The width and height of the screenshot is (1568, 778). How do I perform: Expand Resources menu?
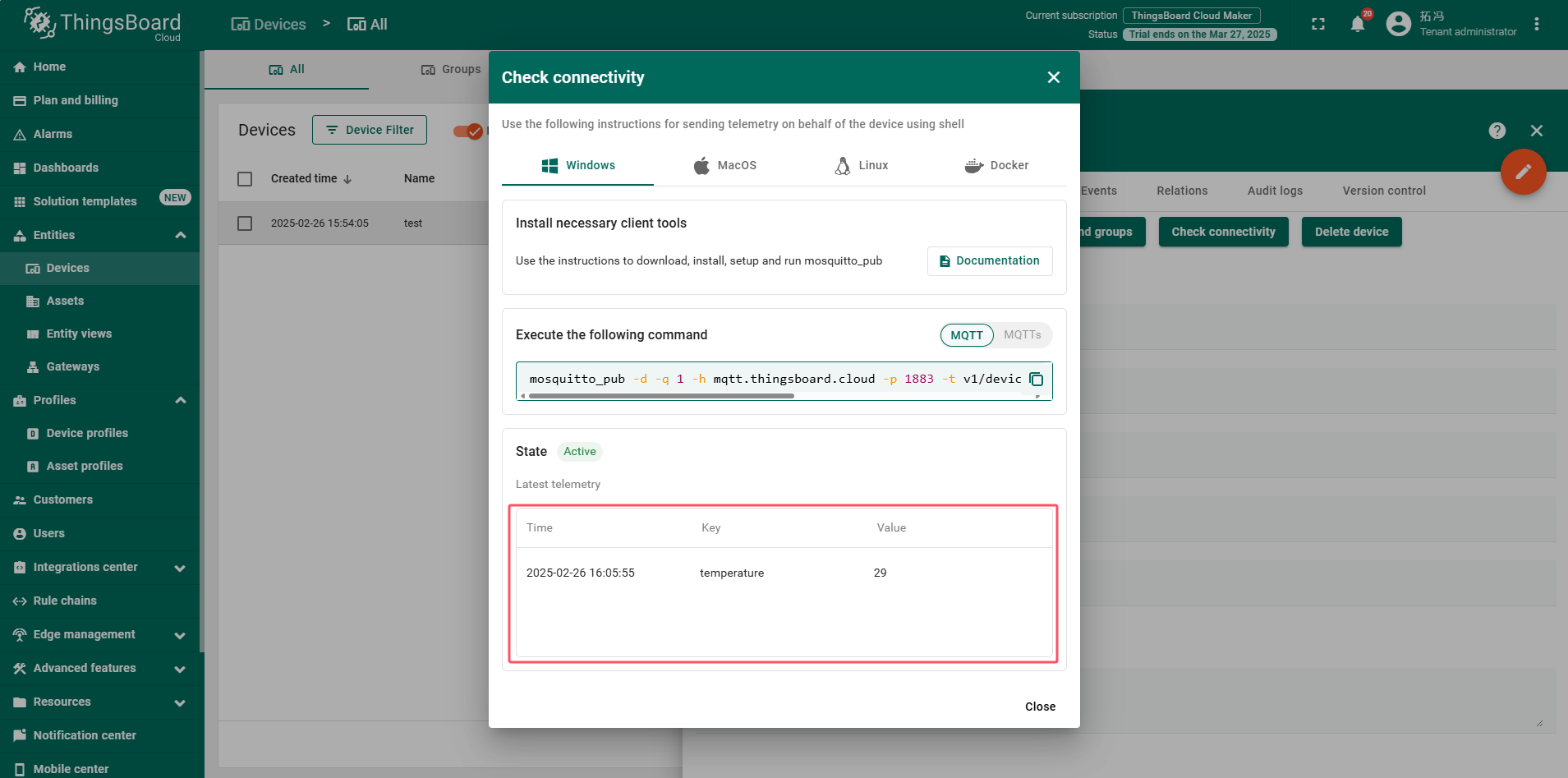(181, 702)
